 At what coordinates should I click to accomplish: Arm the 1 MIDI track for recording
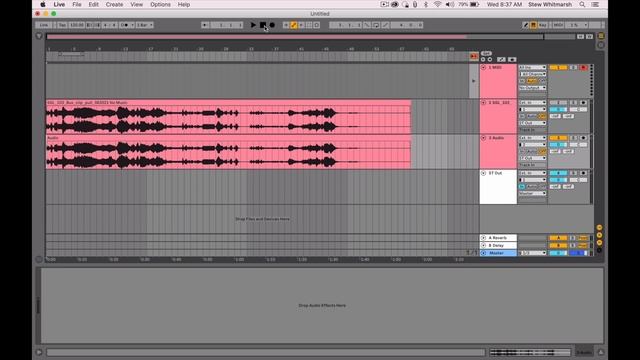coord(583,67)
